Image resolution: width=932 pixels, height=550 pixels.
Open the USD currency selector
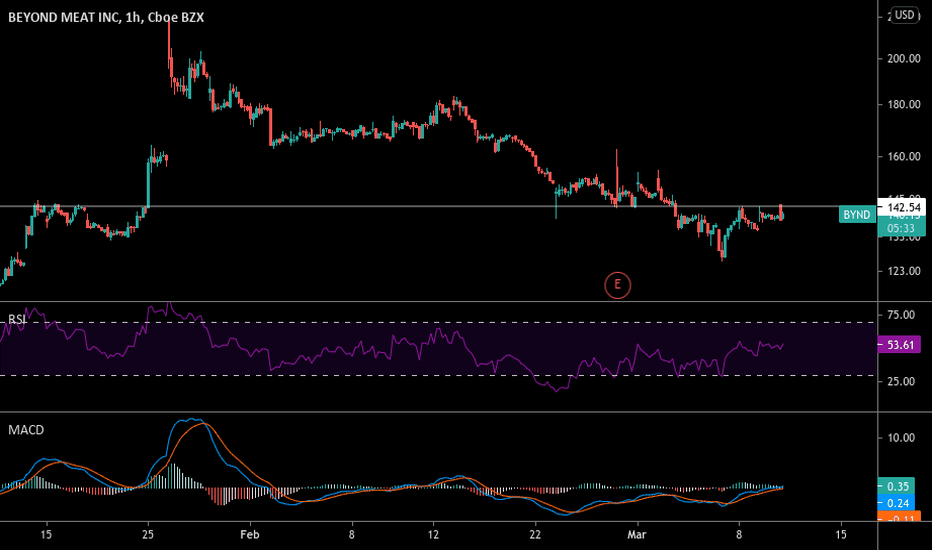click(x=905, y=15)
